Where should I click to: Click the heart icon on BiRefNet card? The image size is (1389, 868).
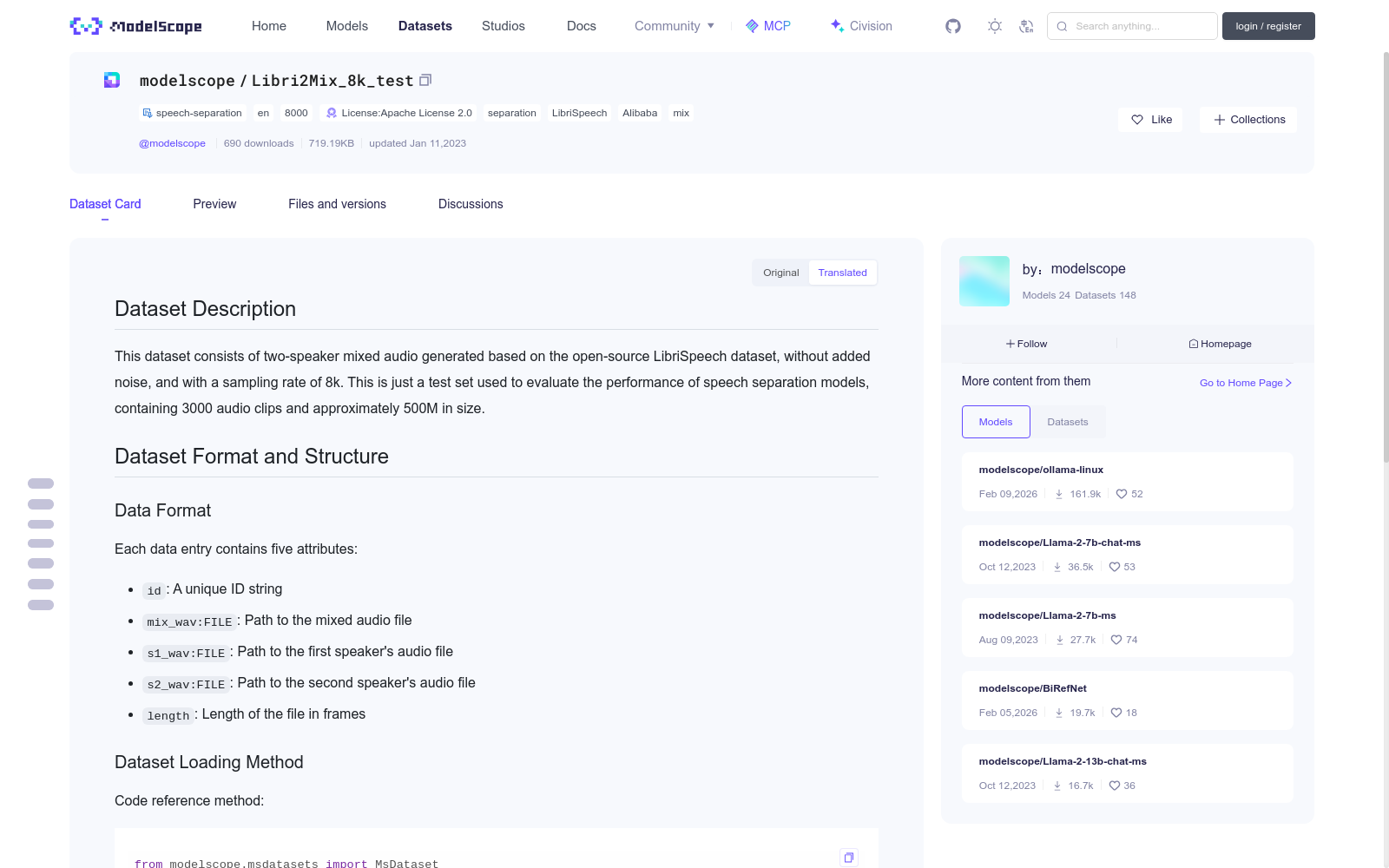[1116, 713]
